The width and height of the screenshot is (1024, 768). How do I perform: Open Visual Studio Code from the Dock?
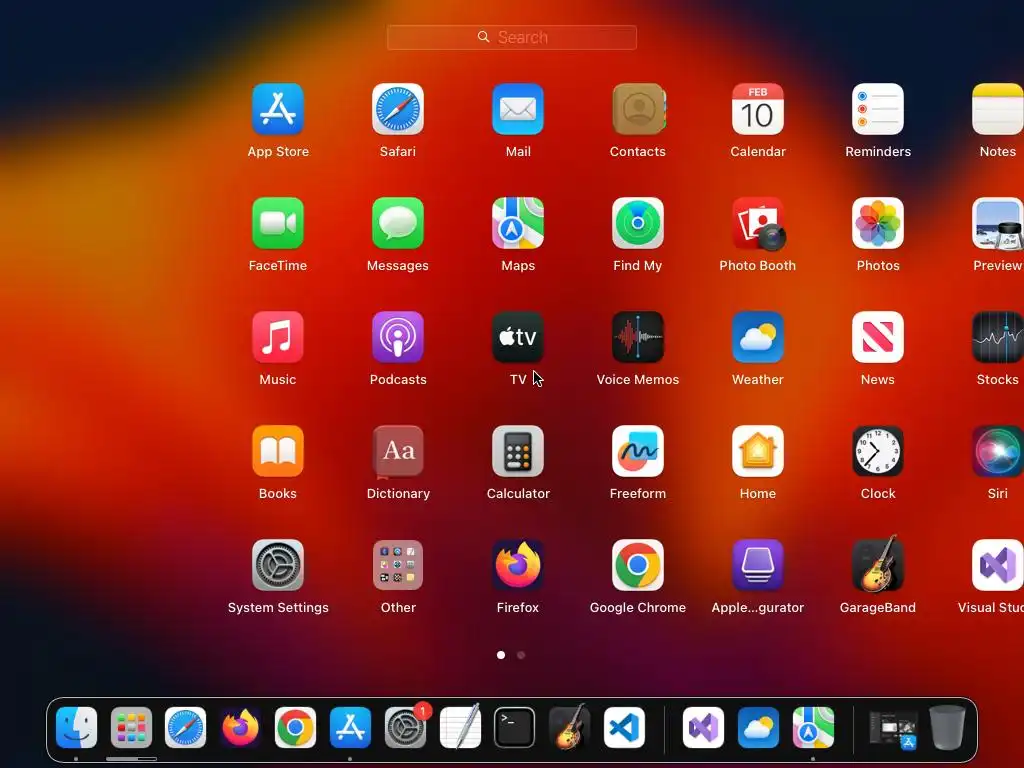(624, 728)
